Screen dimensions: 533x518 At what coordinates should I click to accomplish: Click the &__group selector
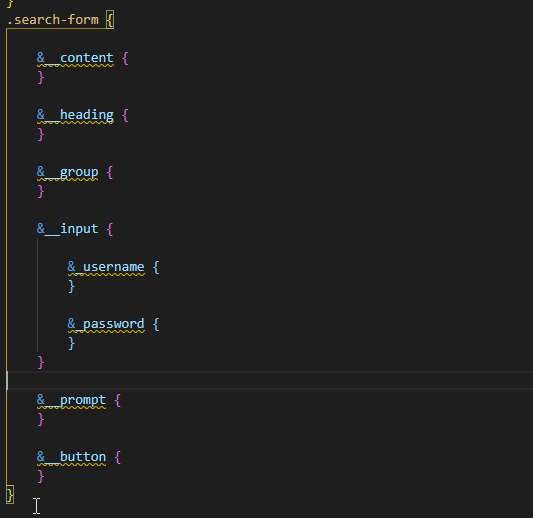pyautogui.click(x=68, y=172)
